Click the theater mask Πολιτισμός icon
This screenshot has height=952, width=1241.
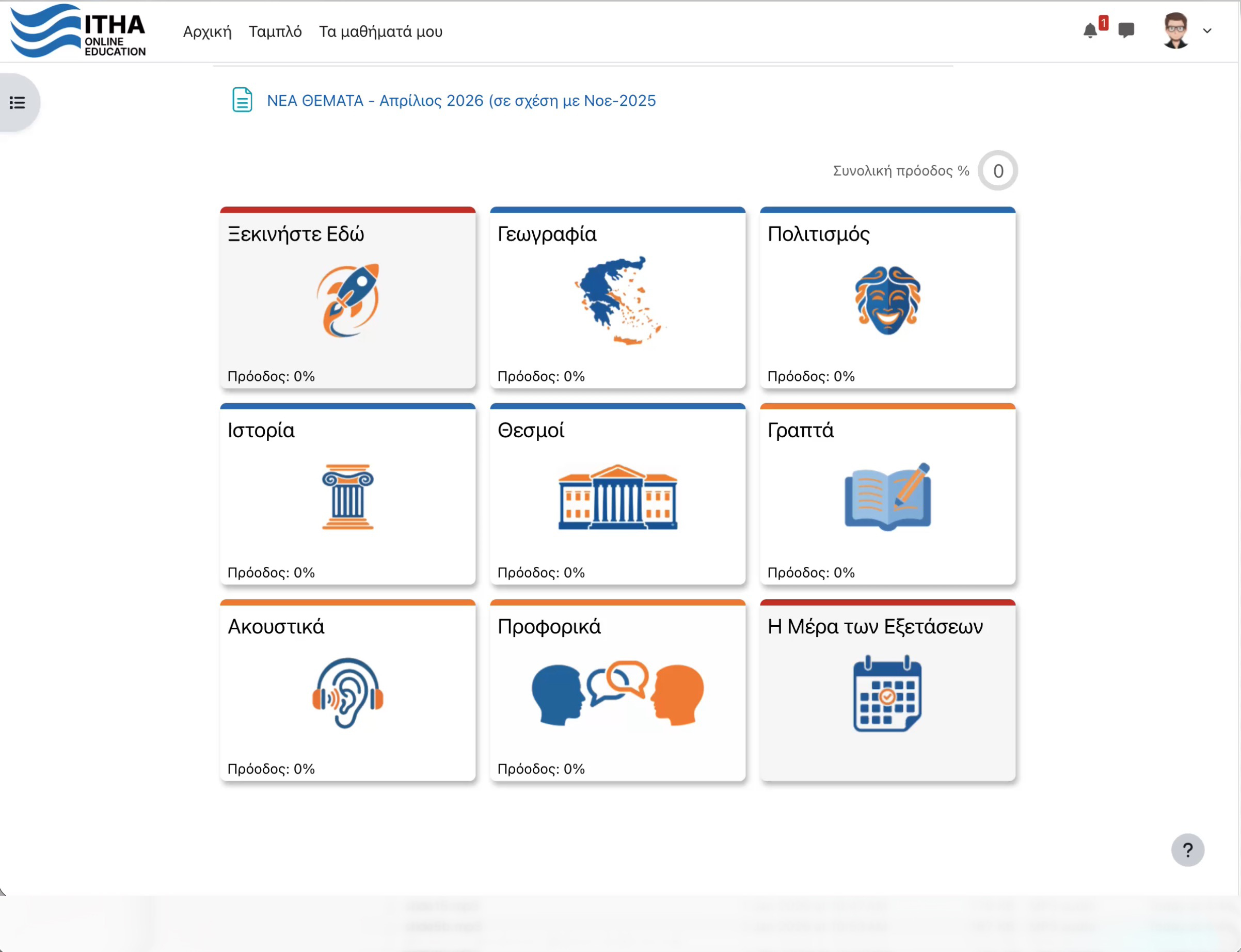pos(887,300)
